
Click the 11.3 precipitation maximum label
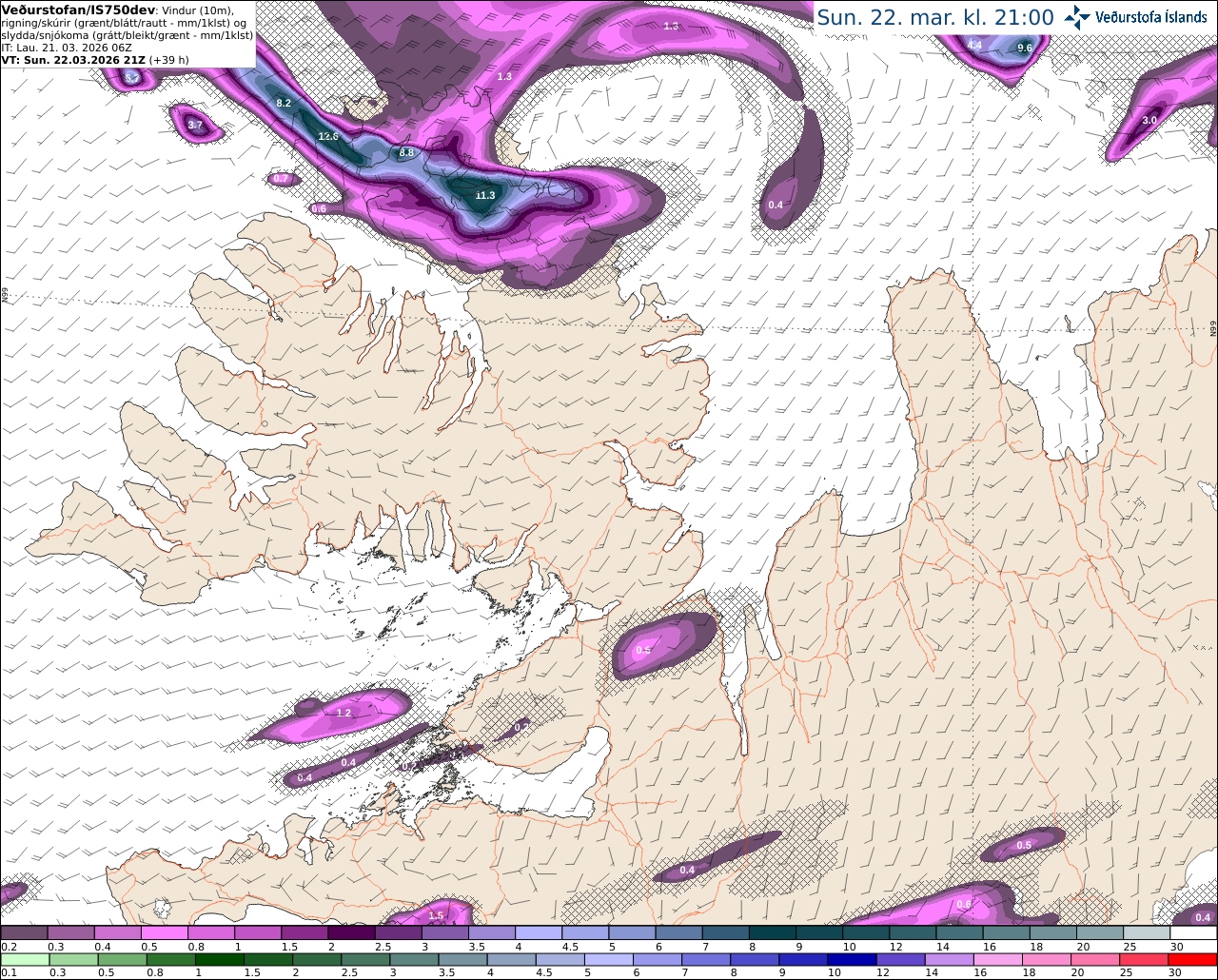(485, 195)
